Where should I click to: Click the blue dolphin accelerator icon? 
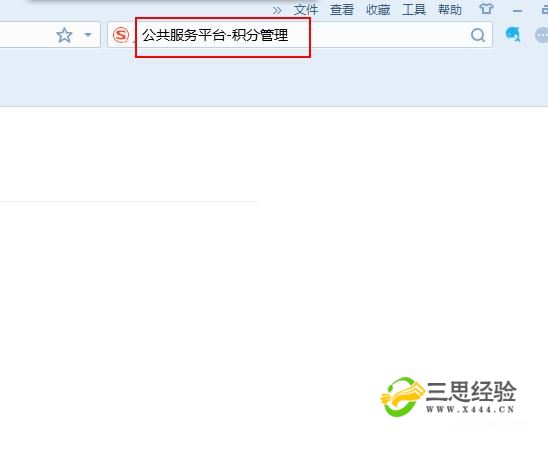pos(513,34)
